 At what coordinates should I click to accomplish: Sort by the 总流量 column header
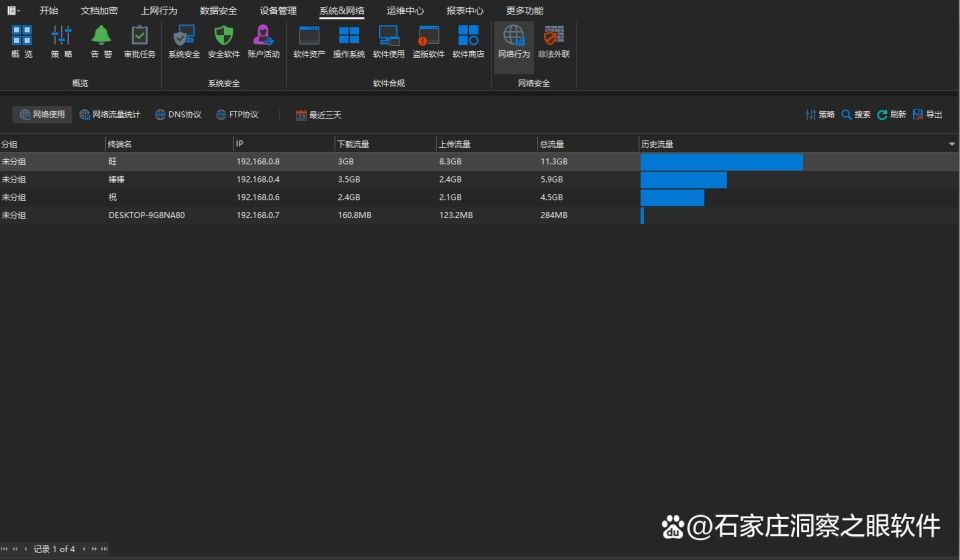coord(588,144)
